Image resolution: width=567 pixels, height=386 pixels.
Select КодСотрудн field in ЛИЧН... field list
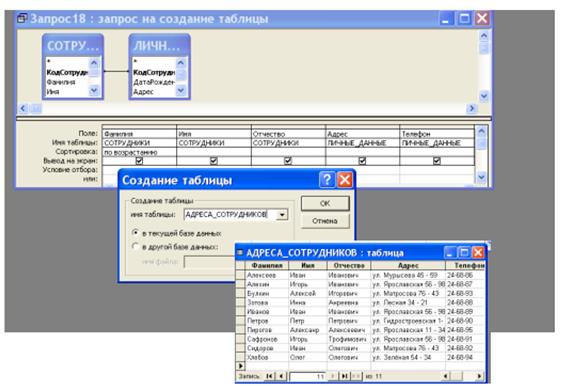click(154, 72)
